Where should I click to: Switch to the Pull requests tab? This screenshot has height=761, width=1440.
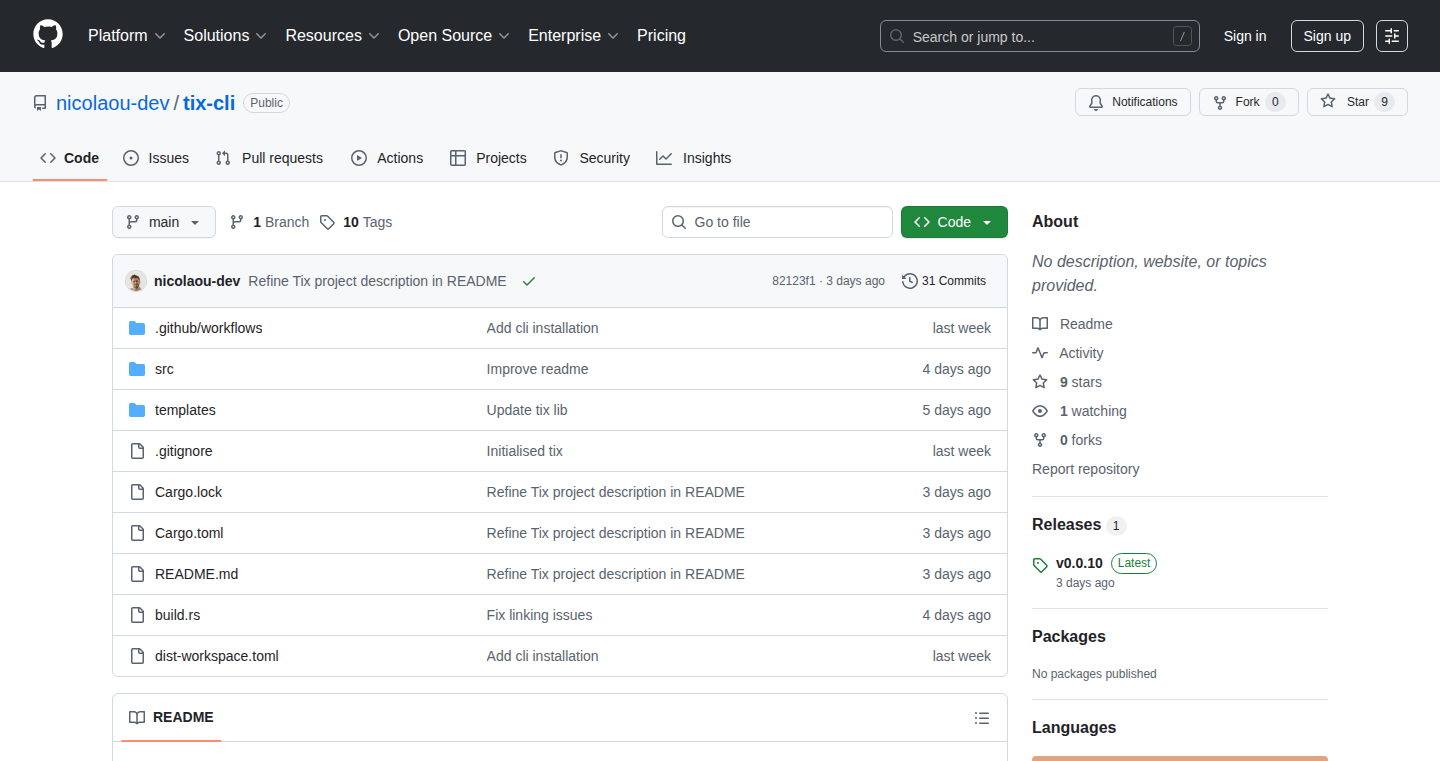[269, 158]
